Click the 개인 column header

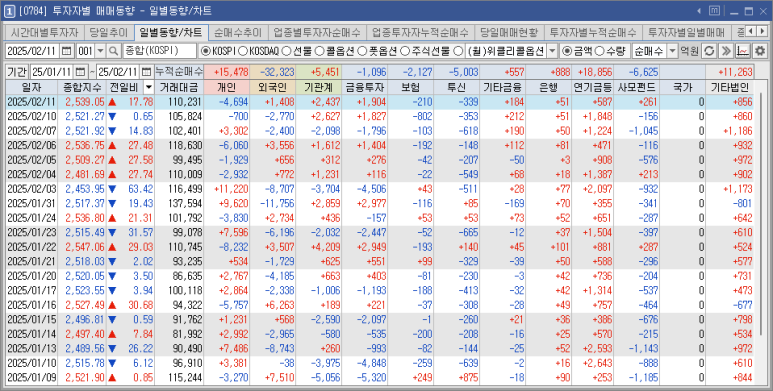coord(226,88)
